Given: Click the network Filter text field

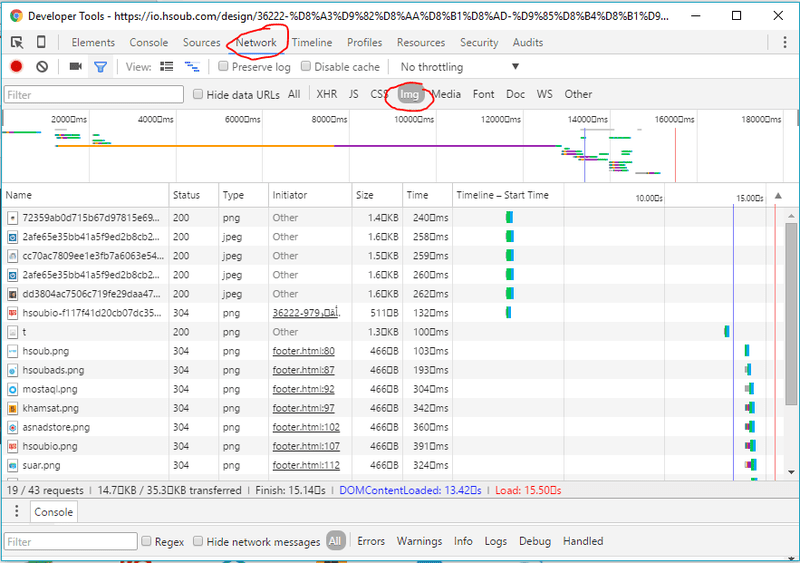Looking at the screenshot, I should [94, 94].
